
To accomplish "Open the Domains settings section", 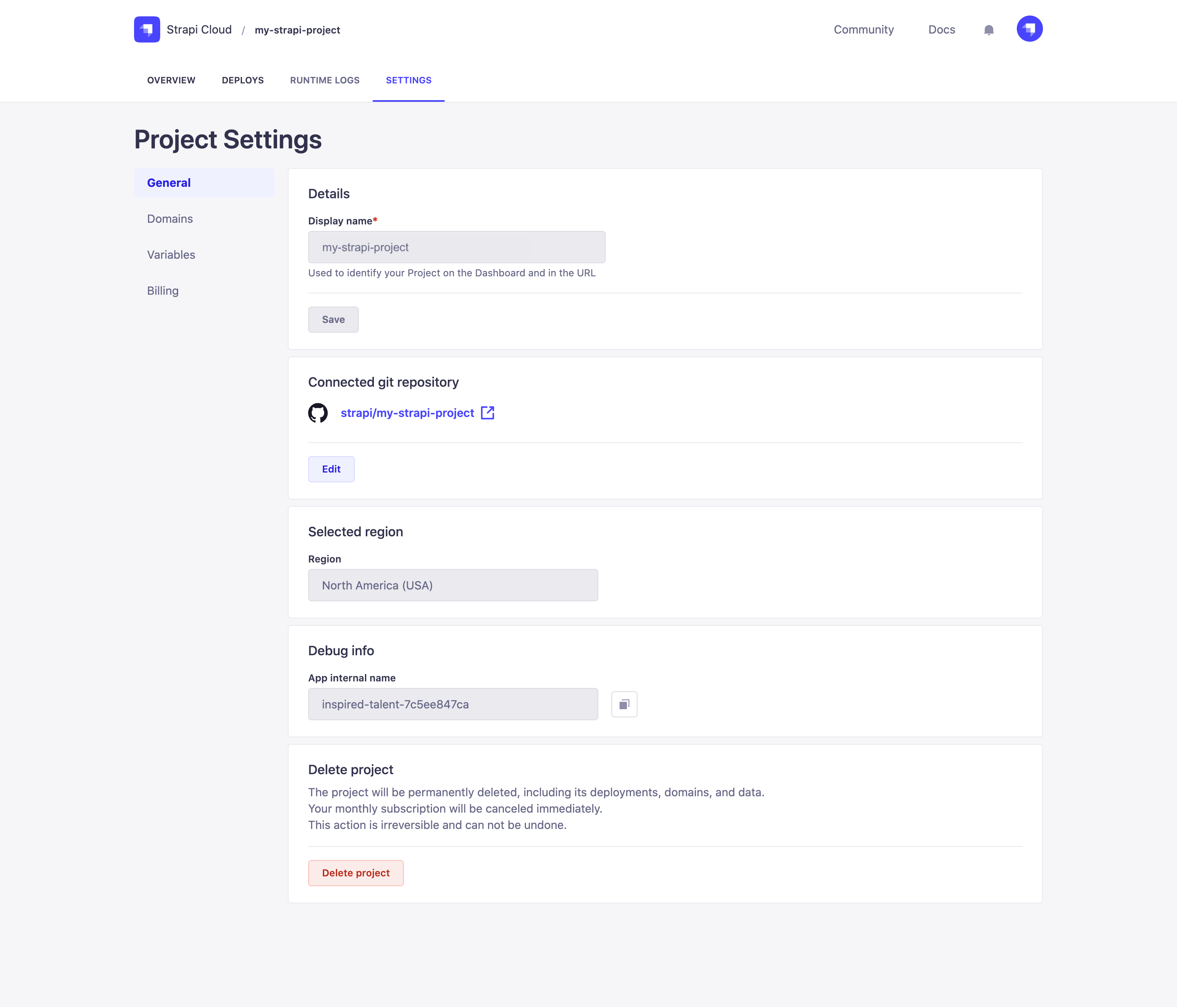I will tap(169, 218).
